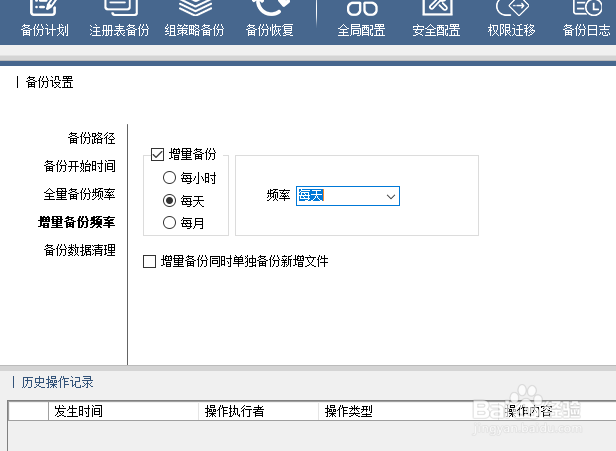This screenshot has height=451, width=616.
Task: Open the 备份计划 backup plan icon
Action: [x=44, y=19]
